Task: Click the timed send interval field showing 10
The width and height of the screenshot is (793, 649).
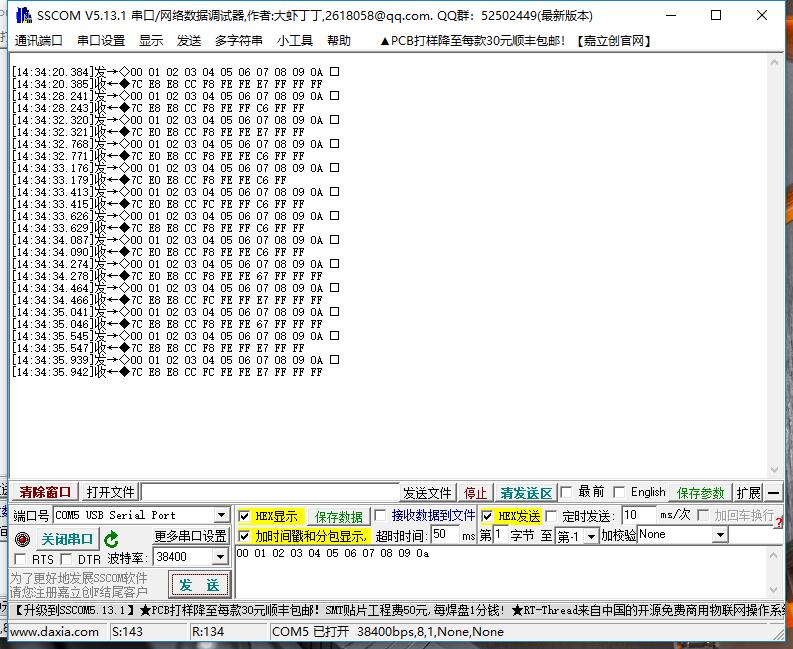Action: (639, 515)
